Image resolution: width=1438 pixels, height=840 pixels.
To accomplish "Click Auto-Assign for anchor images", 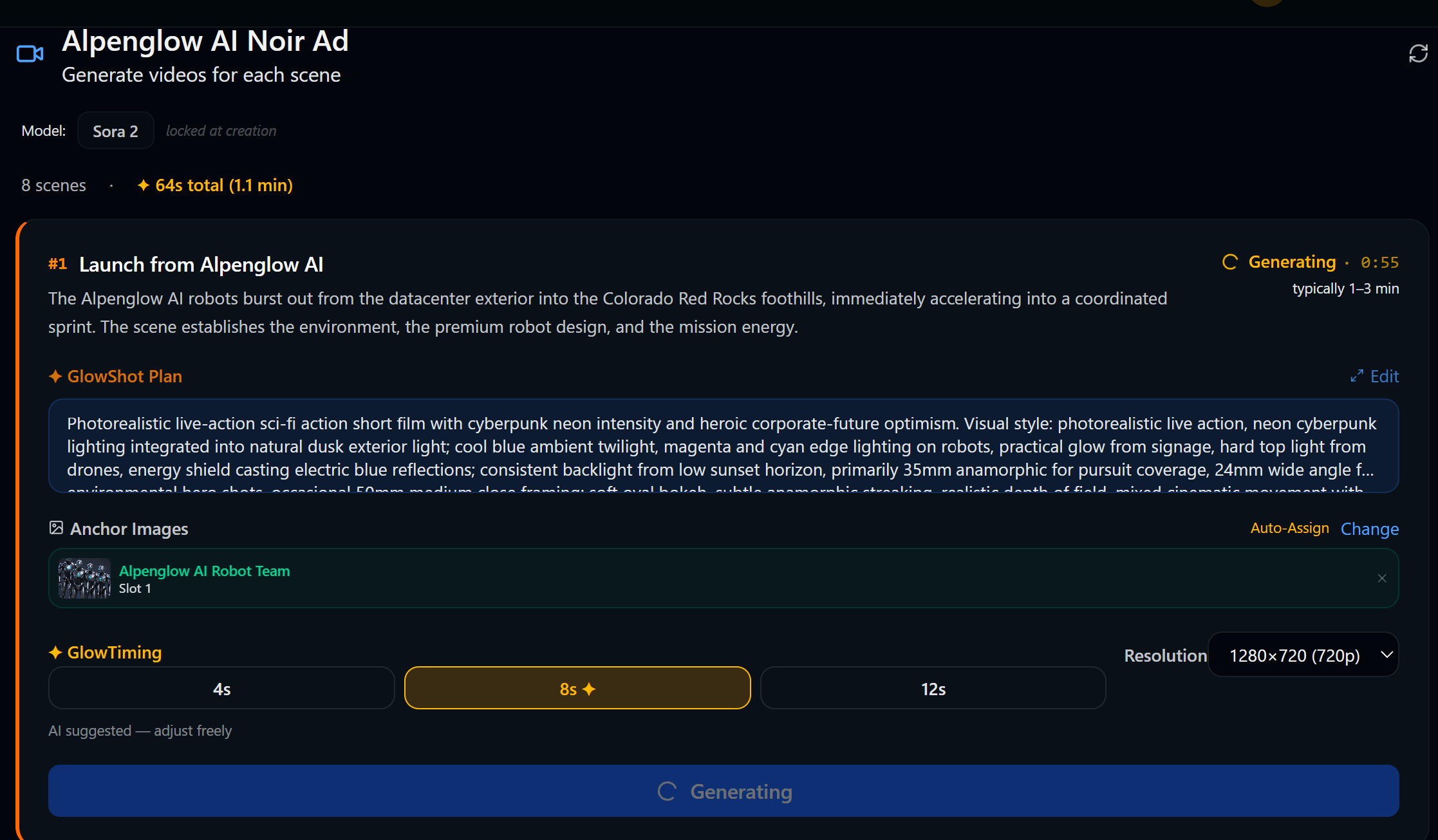I will 1289,528.
